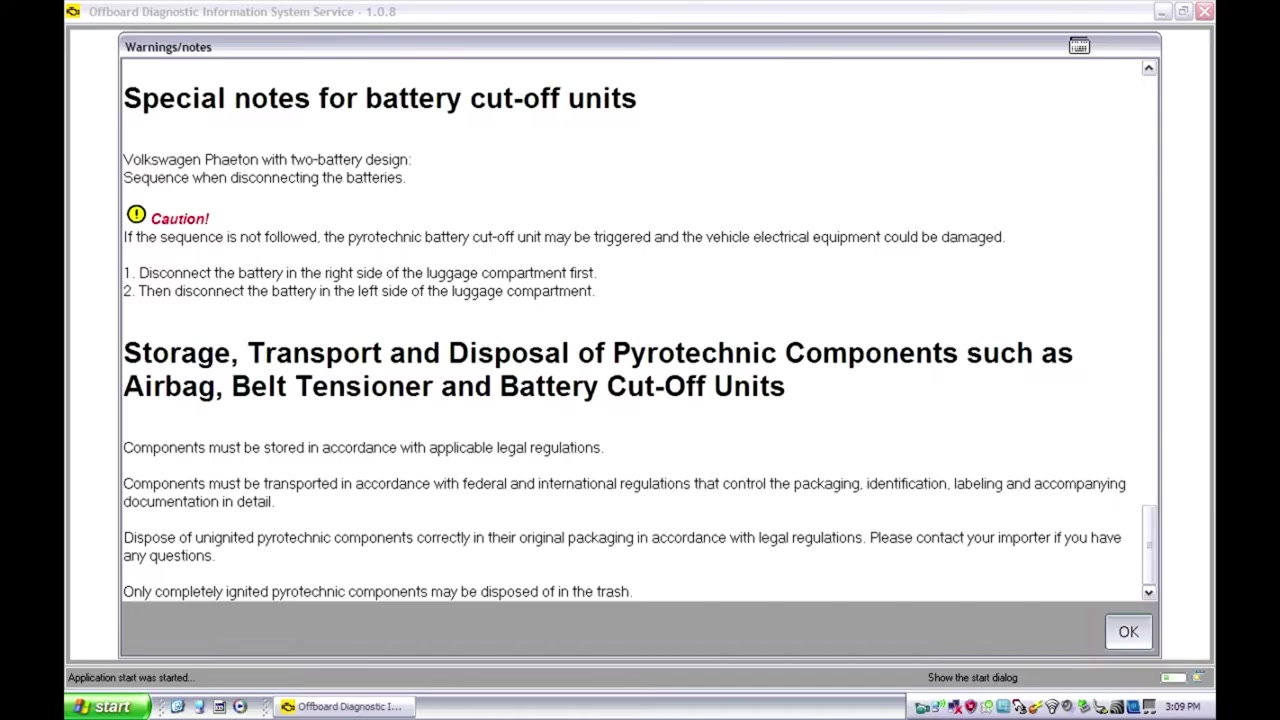Click the orange guitar tray icon
The height and width of the screenshot is (720, 1280).
(1035, 707)
